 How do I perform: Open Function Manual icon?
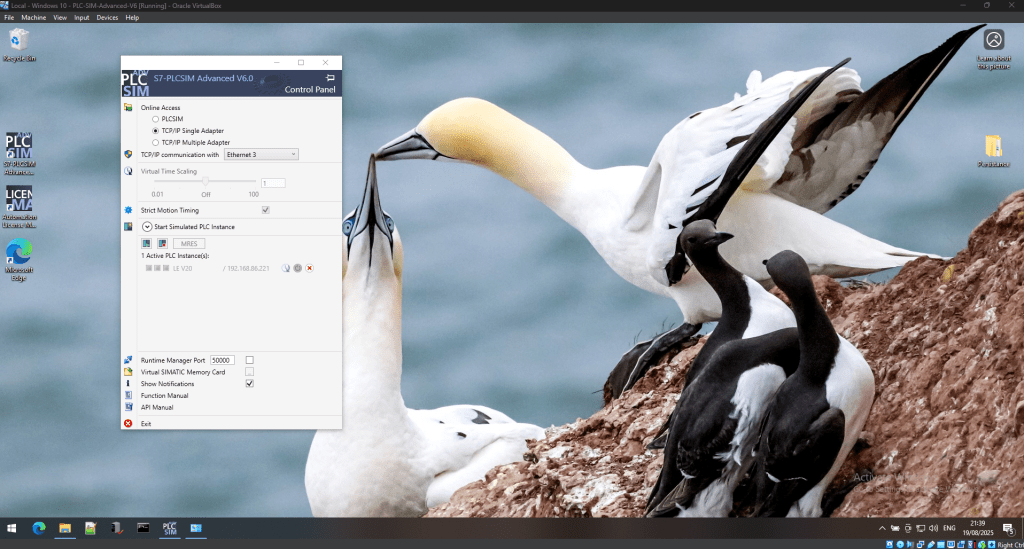(x=128, y=396)
